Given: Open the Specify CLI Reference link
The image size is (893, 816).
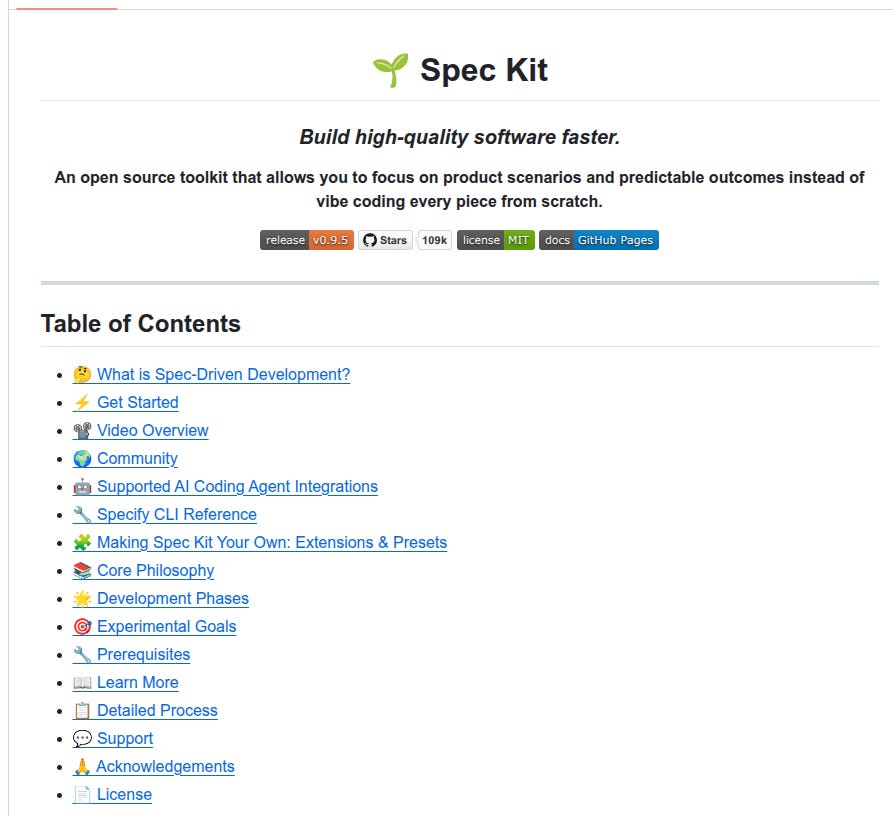Looking at the screenshot, I should pos(177,515).
